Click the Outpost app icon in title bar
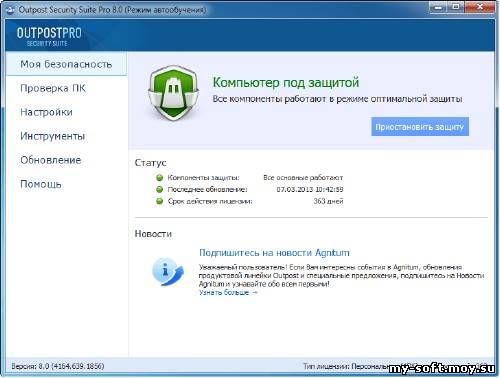Screen dimensions: 500x378 coord(10,9)
